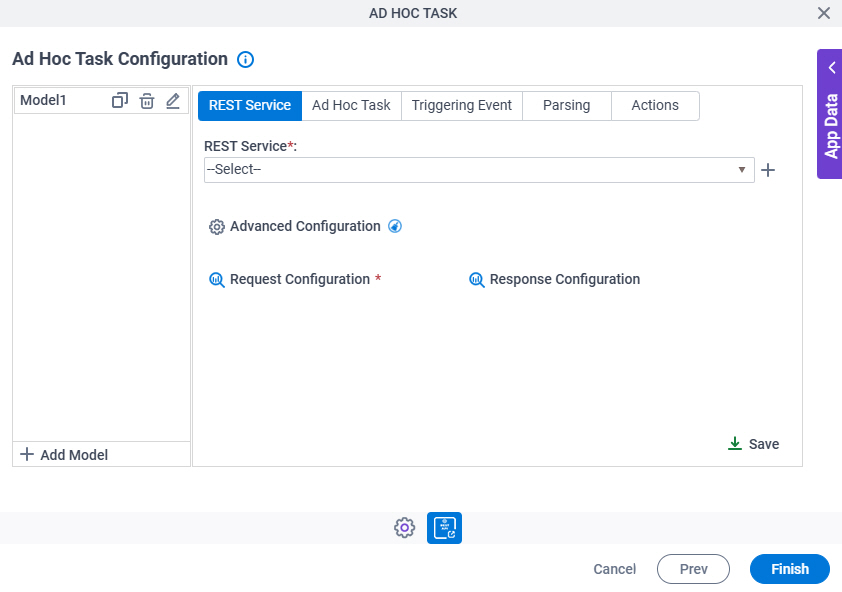
Task: Click the green Save download icon
Action: (x=735, y=444)
